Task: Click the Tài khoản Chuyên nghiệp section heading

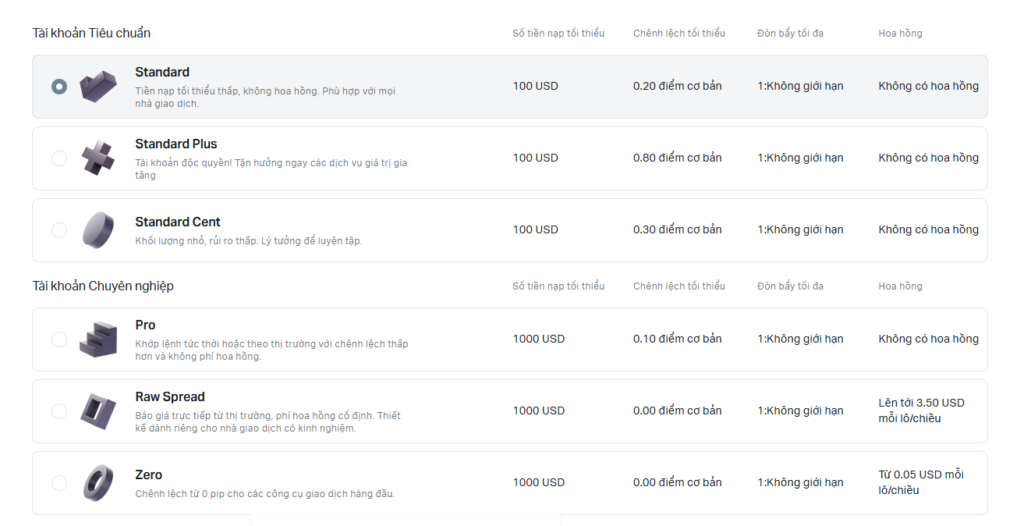Action: (103, 286)
